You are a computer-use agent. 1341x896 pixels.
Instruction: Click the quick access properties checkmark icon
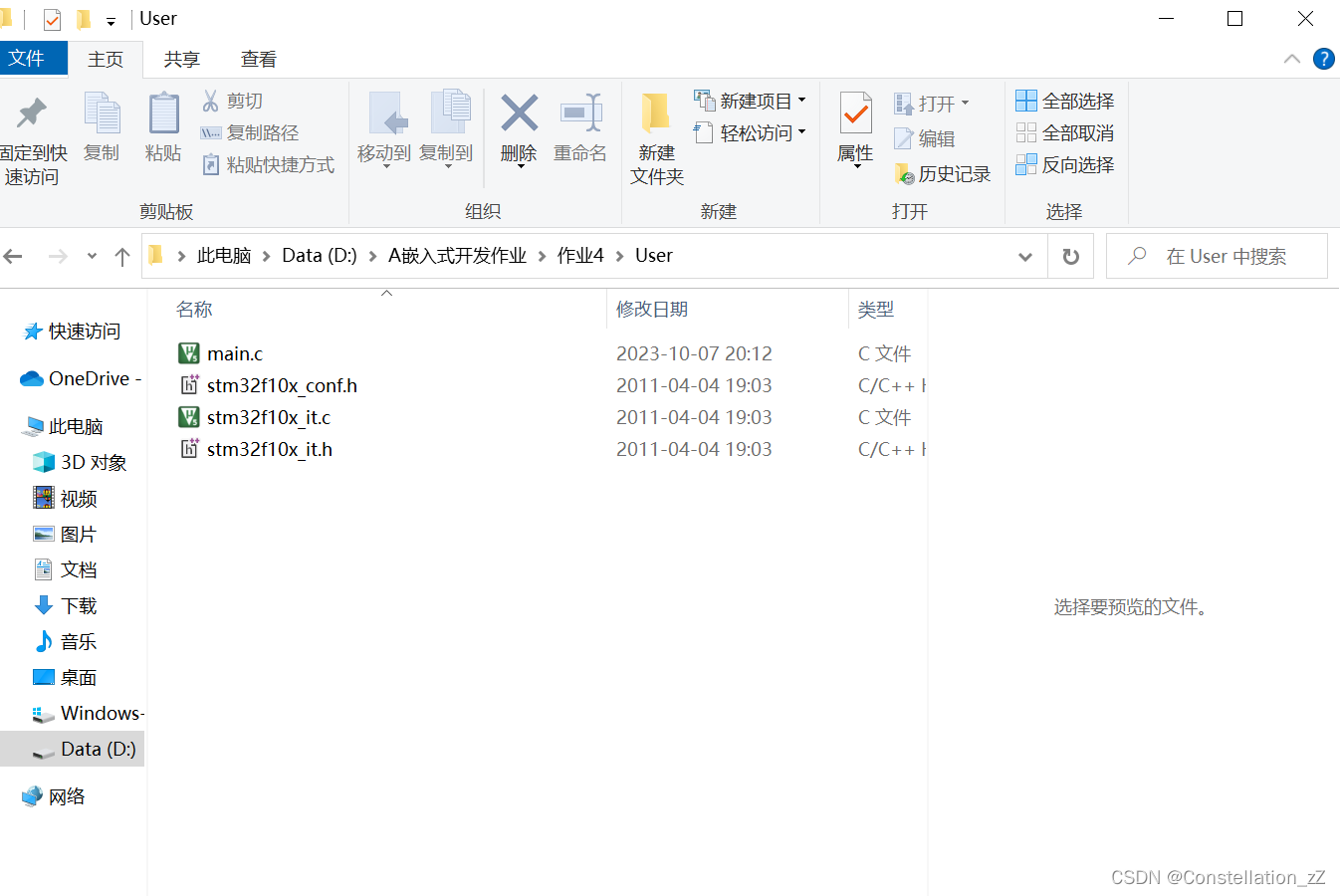pos(53,19)
